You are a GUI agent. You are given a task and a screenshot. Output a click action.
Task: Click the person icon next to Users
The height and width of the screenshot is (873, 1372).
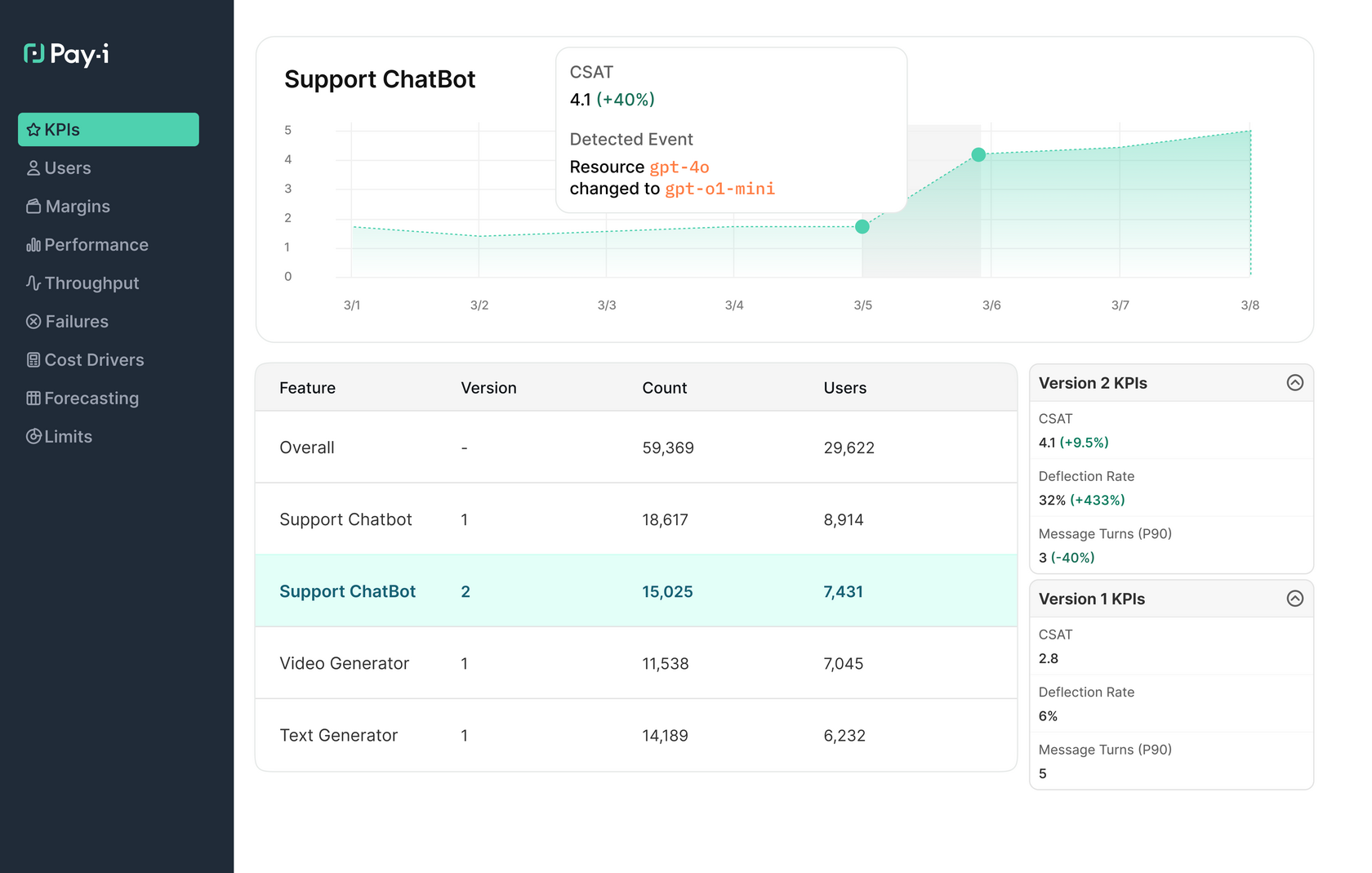tap(33, 168)
